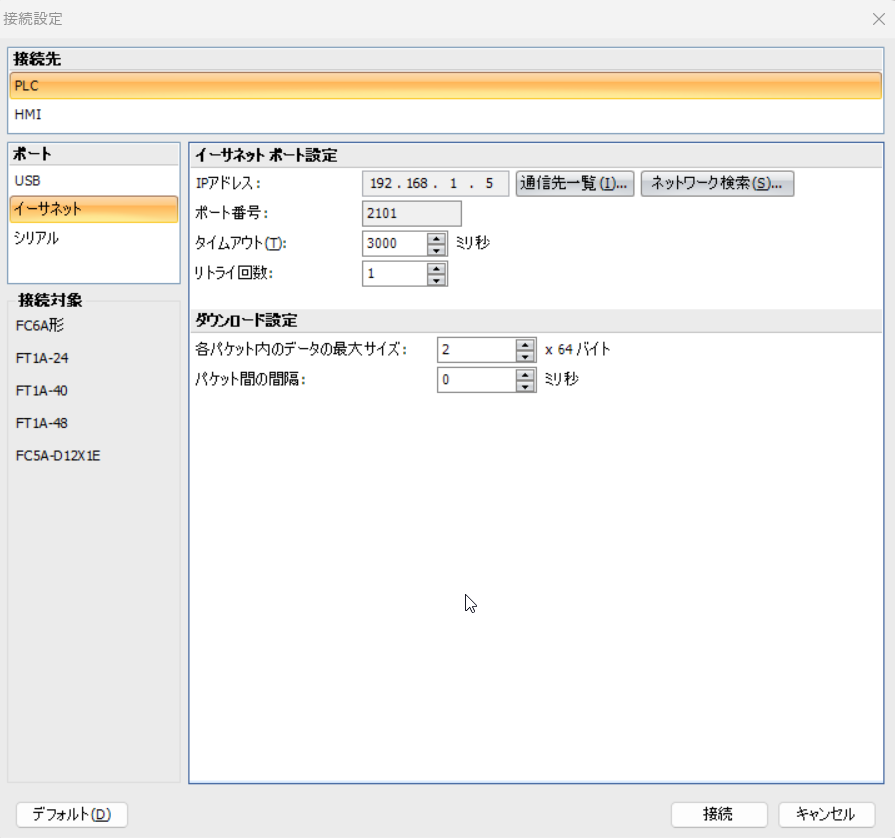Screen dimensions: 895x838
Task: Click the FT1A-40 connection target
Action: 42,390
